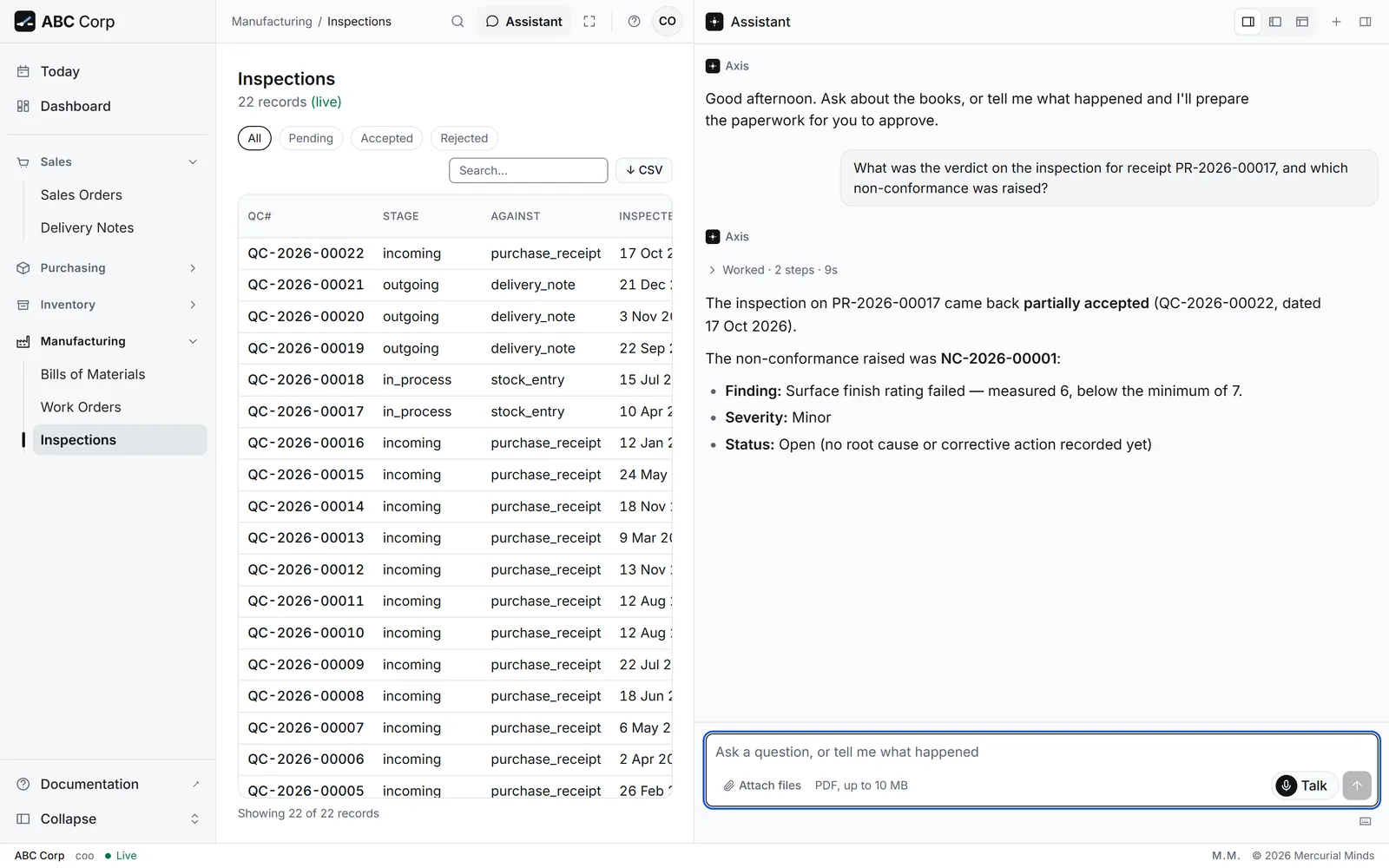Attach files using the paperclip
The image size is (1389, 868).
(x=762, y=786)
